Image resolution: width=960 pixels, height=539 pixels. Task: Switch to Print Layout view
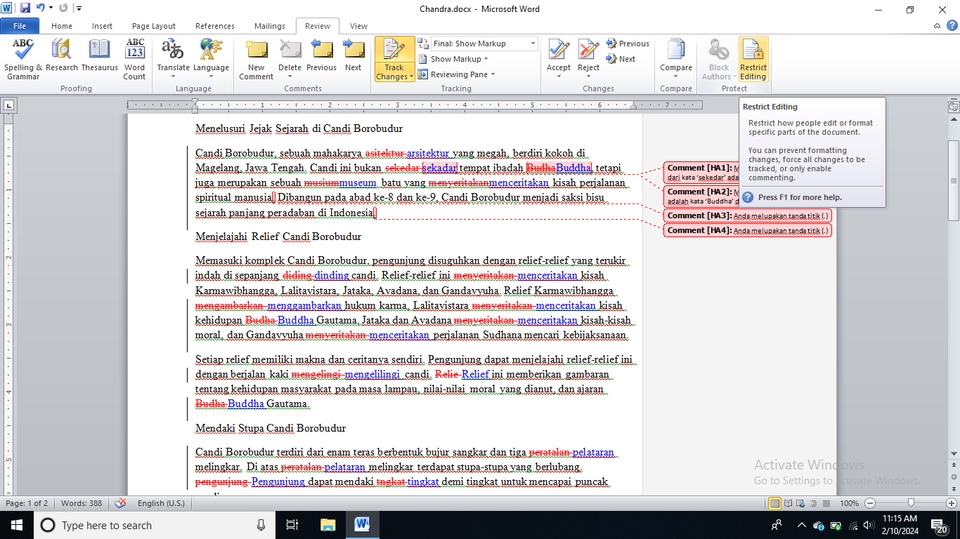[775, 503]
